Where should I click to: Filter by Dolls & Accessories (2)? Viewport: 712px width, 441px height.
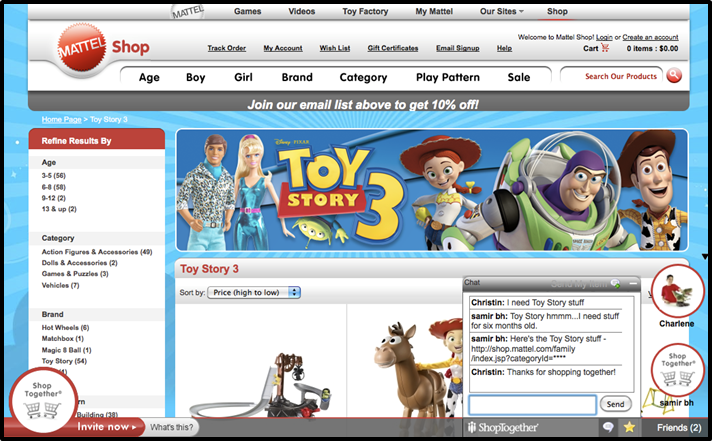point(79,263)
